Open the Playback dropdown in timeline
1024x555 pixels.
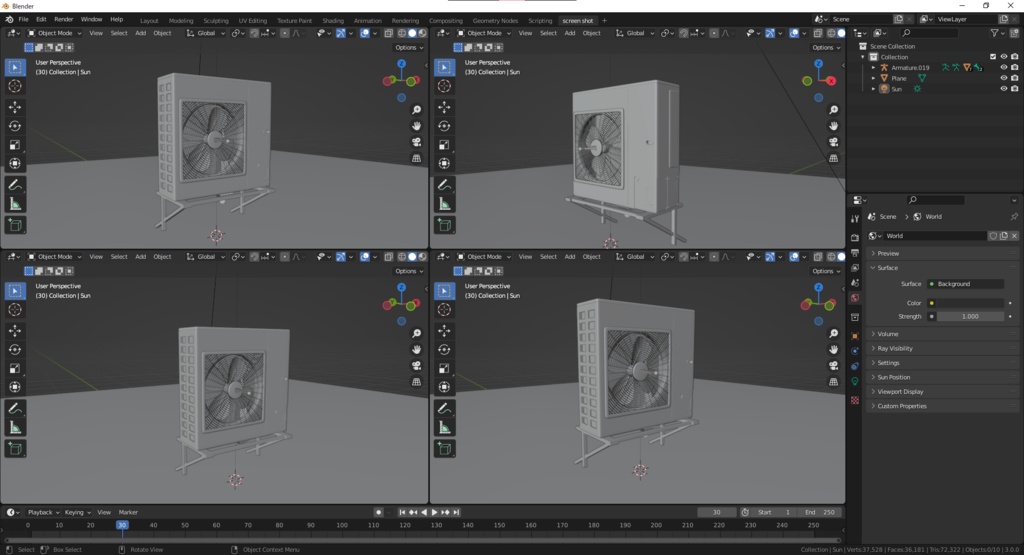click(43, 513)
